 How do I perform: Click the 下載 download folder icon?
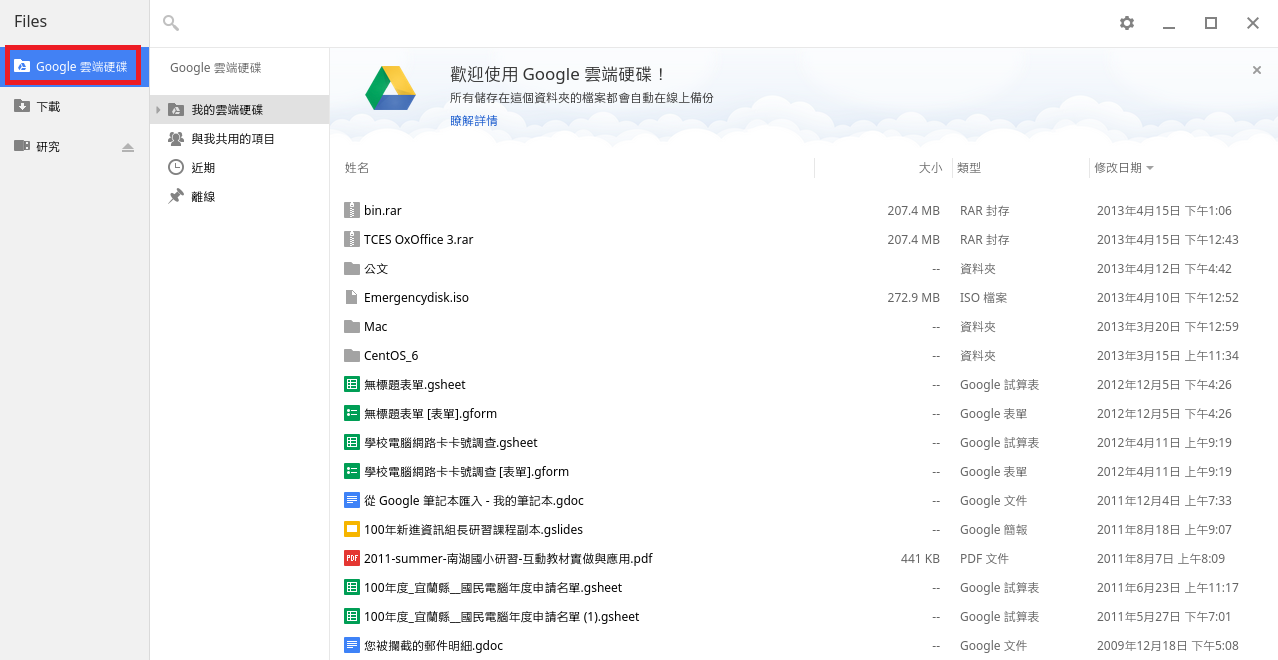(x=22, y=106)
